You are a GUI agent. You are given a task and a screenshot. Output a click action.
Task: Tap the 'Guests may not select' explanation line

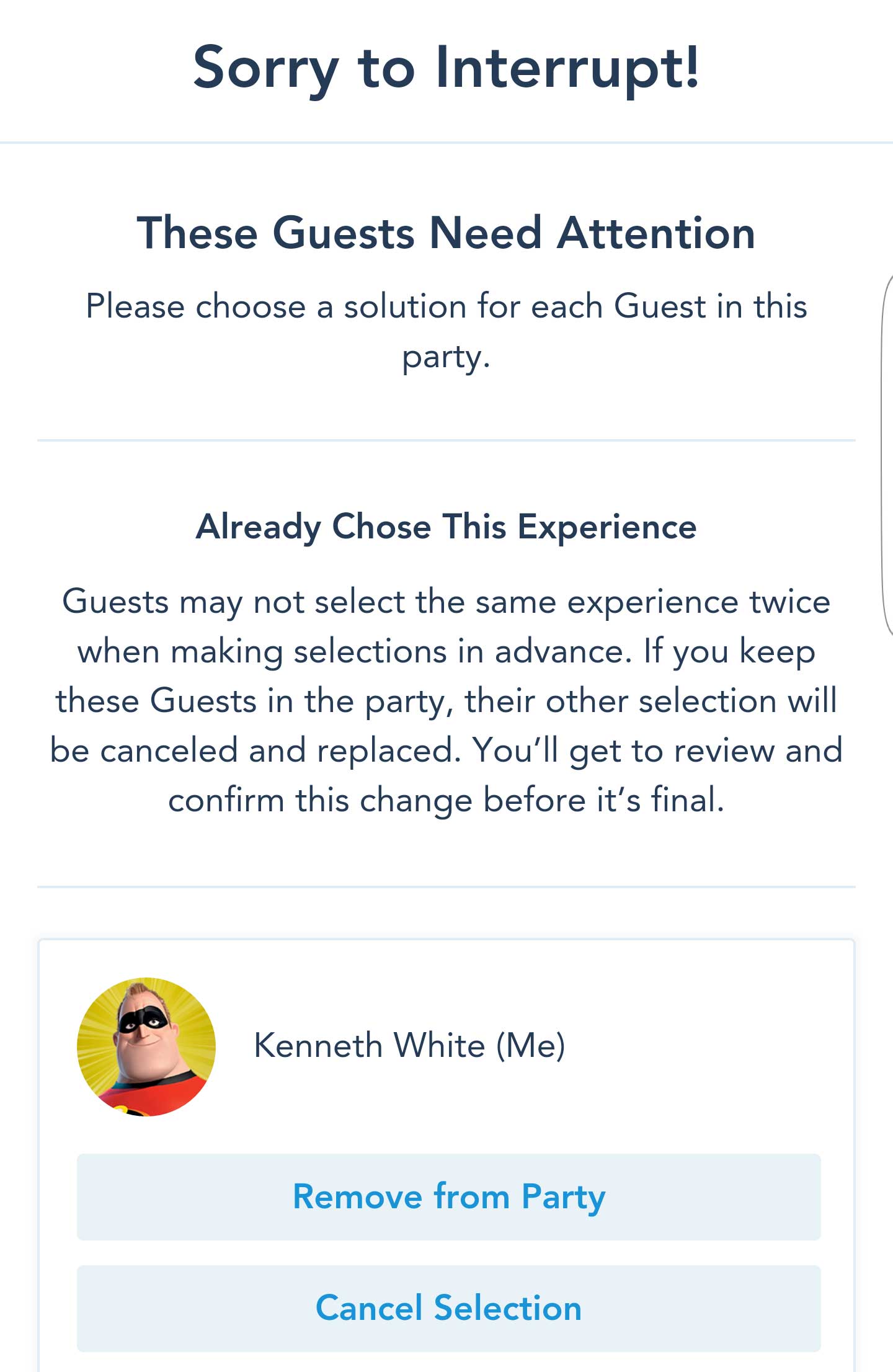point(446,602)
